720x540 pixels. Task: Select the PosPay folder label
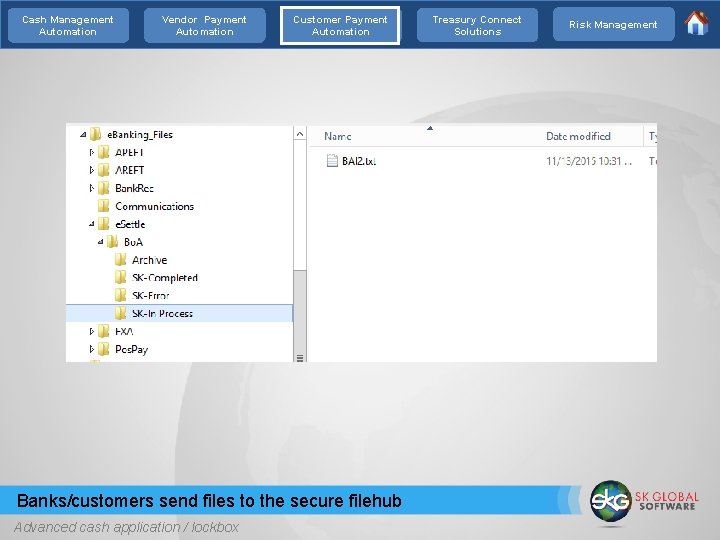131,349
